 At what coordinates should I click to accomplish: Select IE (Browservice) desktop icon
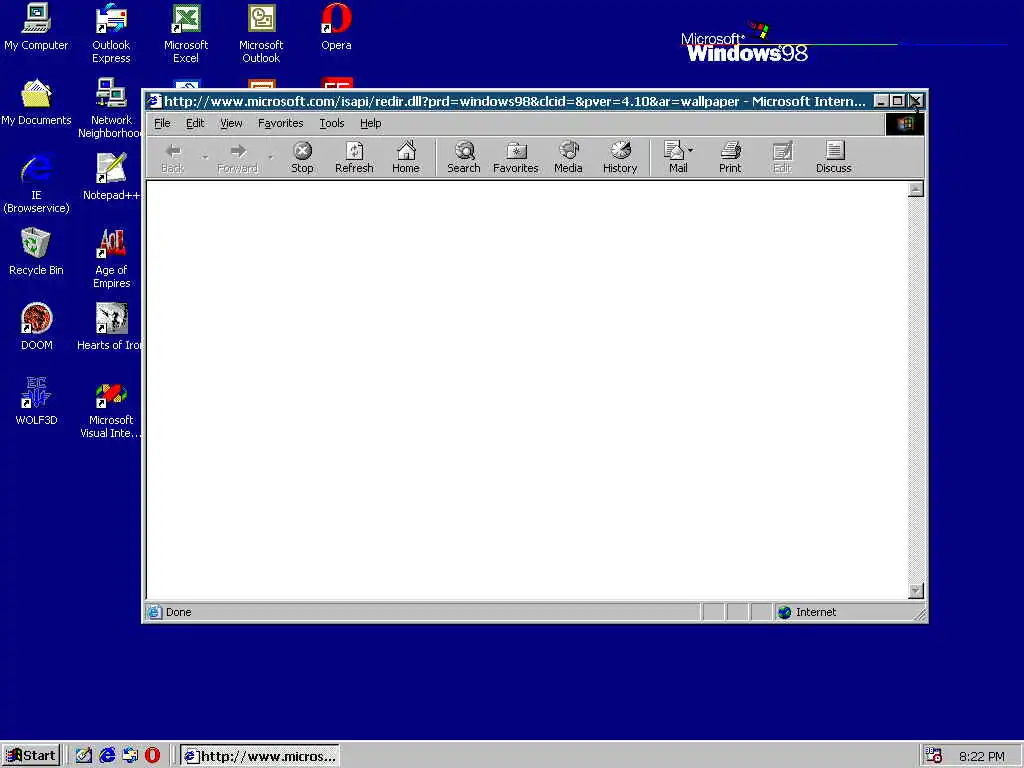36,183
